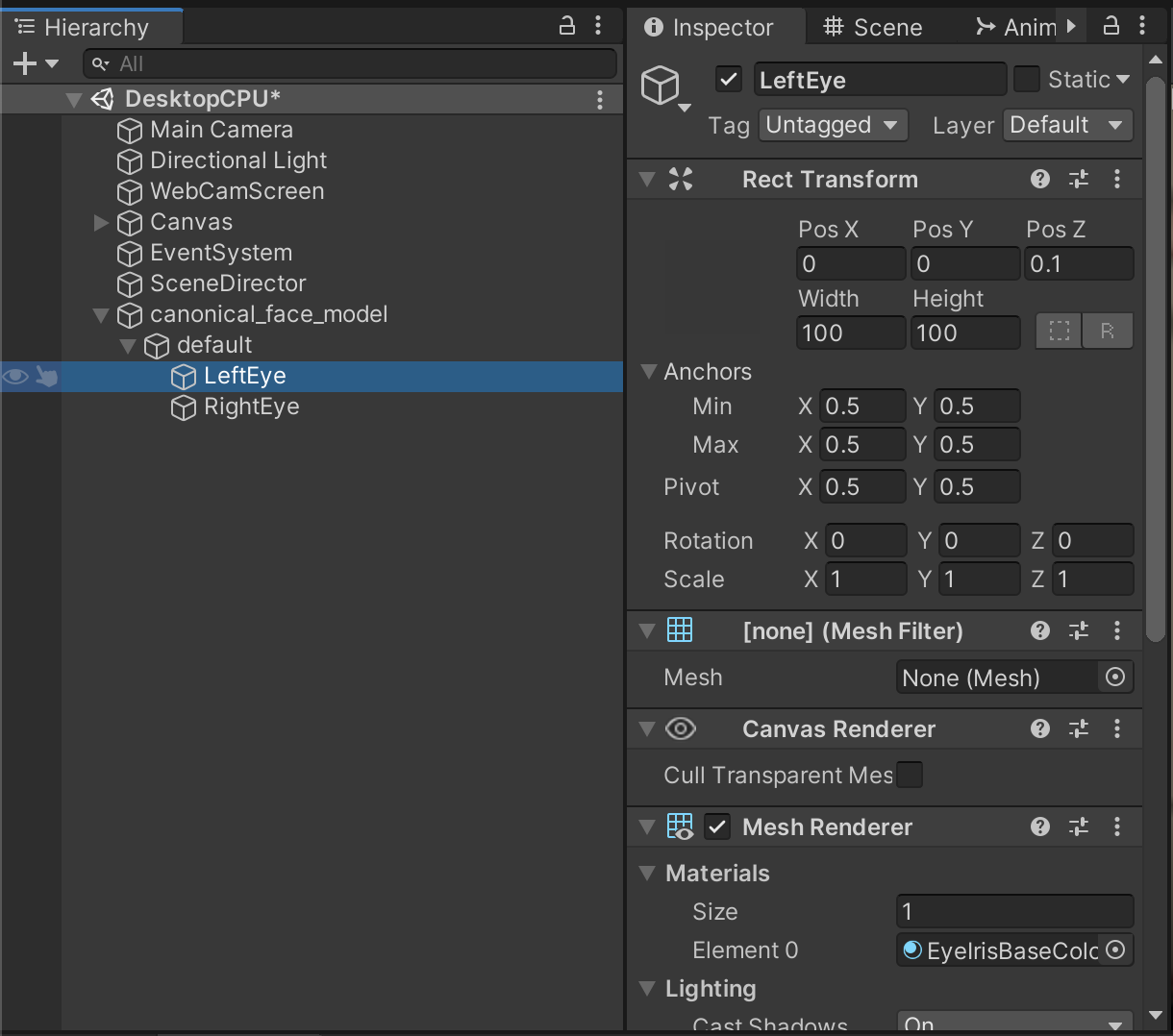The image size is (1173, 1036).
Task: Open the Canvas Renderer kebab menu
Action: (1117, 728)
